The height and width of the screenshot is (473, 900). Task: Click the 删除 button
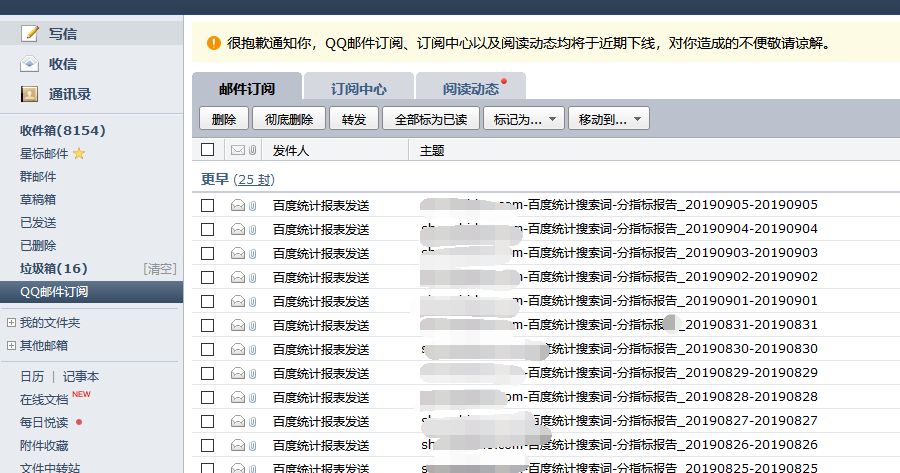224,119
